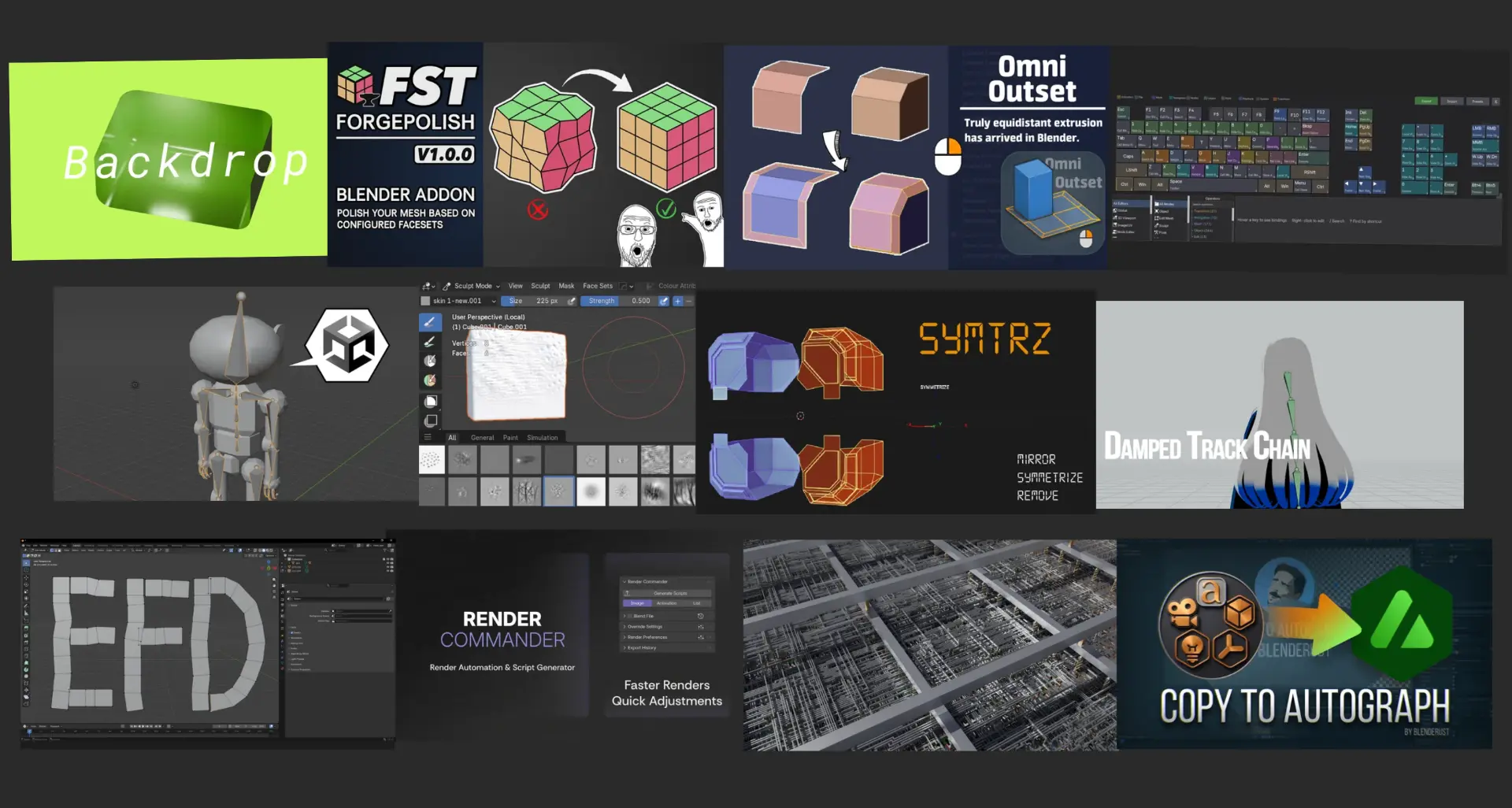Select the Animation tab in Render Commander
This screenshot has width=1512, height=808.
[x=667, y=603]
